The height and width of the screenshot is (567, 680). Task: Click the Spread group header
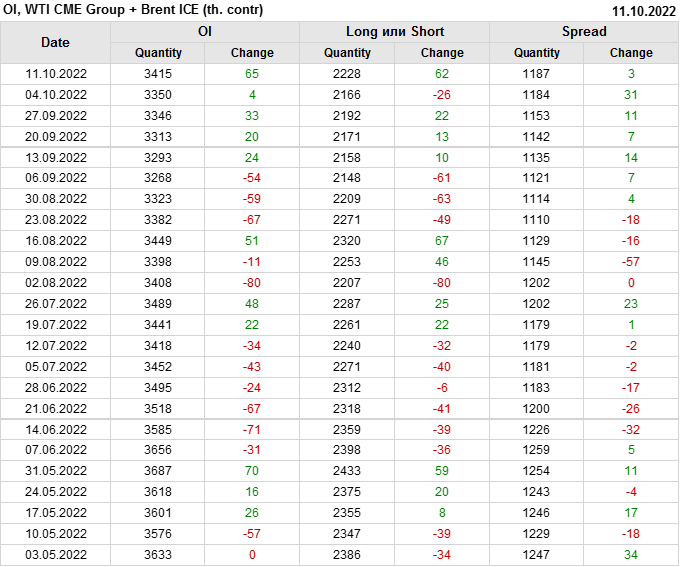click(x=584, y=32)
